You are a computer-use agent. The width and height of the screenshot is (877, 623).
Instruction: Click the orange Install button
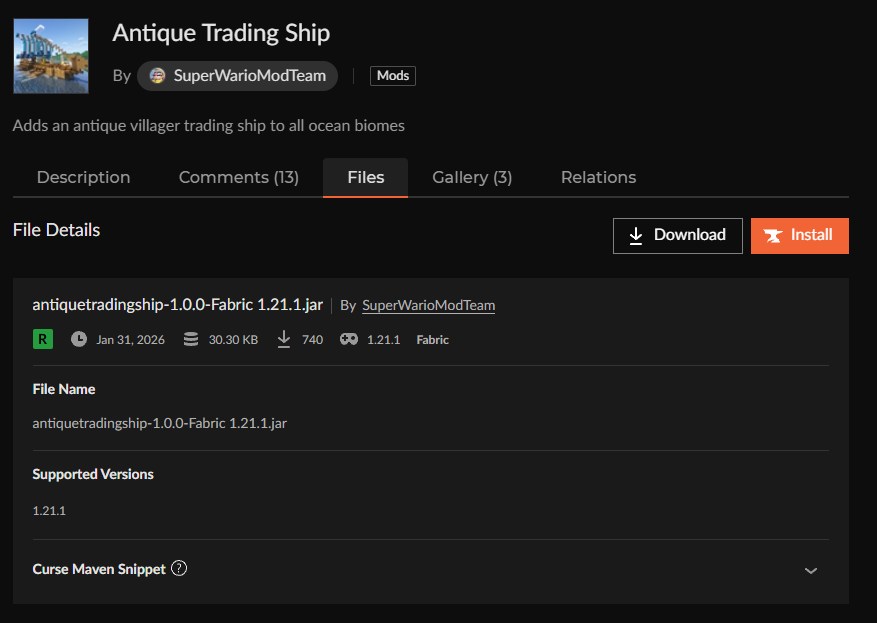(x=799, y=235)
